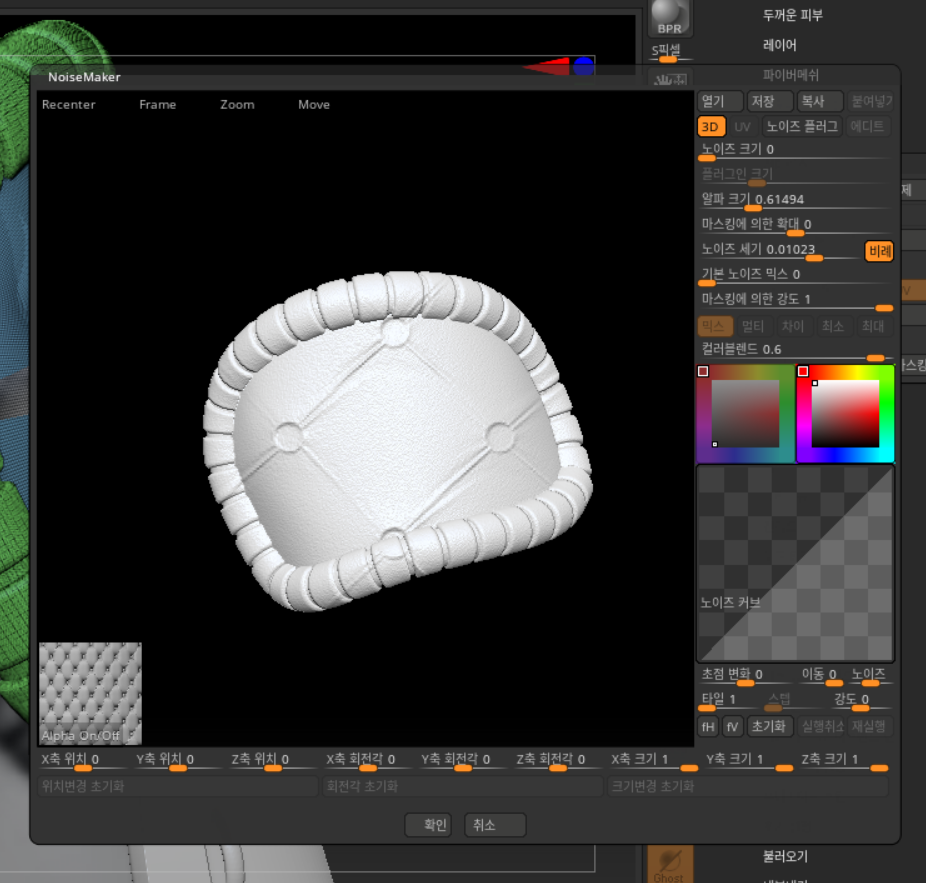Screen dimensions: 926x883
Task: Adjust the 노이즈 세기 slider
Action: coord(780,251)
